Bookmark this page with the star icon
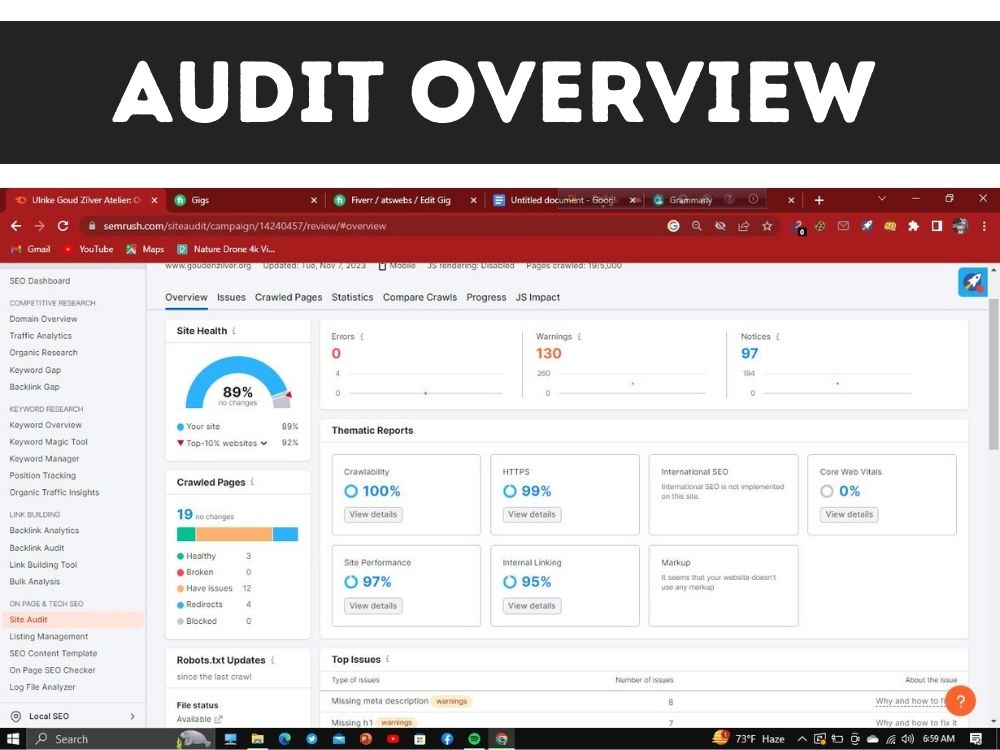 tap(767, 226)
